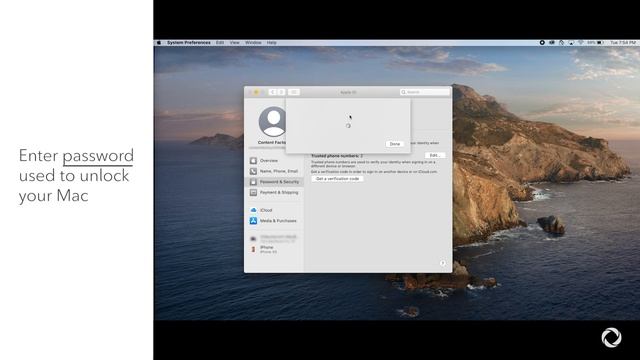Click the screen recording status icon in the menu bar

542,42
